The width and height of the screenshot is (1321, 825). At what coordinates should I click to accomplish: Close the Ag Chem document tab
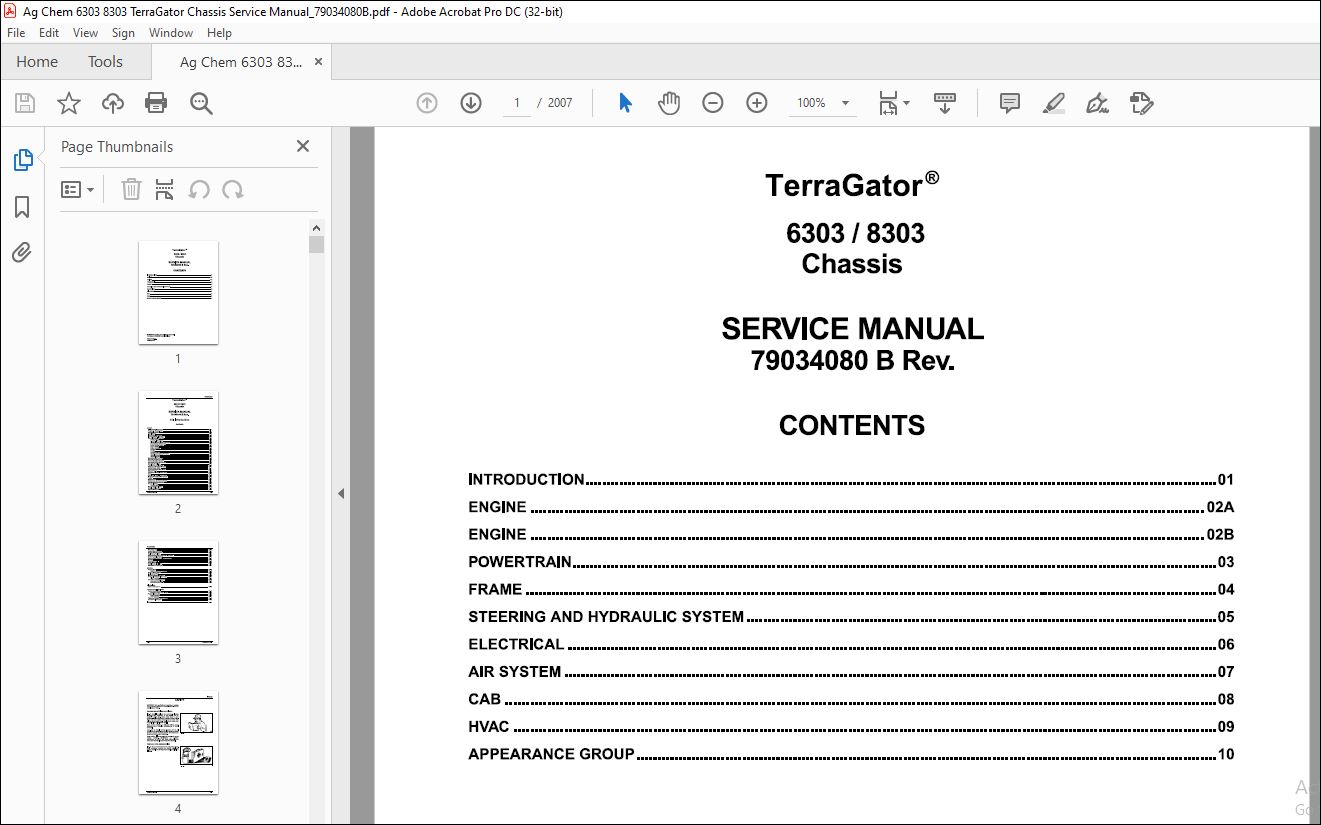pos(319,62)
